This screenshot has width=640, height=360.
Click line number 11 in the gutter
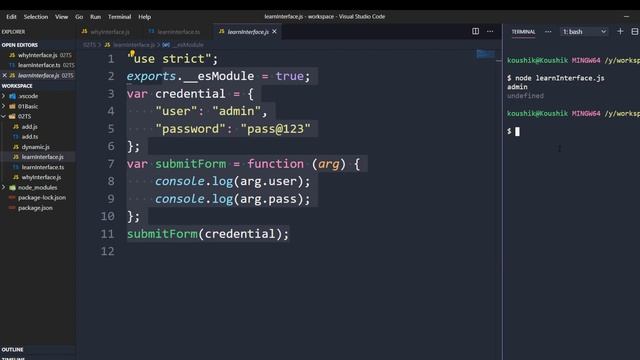coord(107,234)
